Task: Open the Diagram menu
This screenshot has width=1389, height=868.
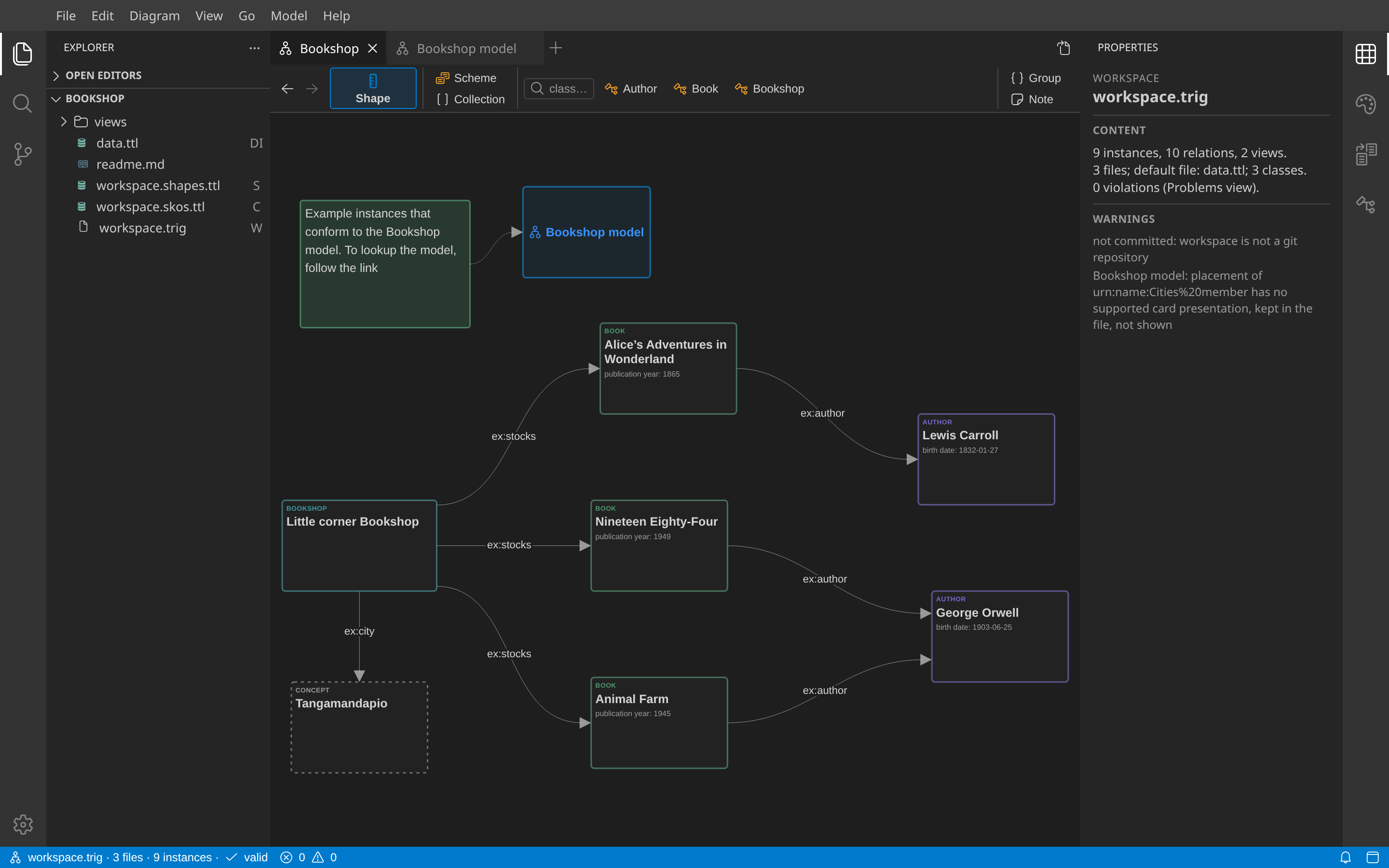Action: pos(154,15)
